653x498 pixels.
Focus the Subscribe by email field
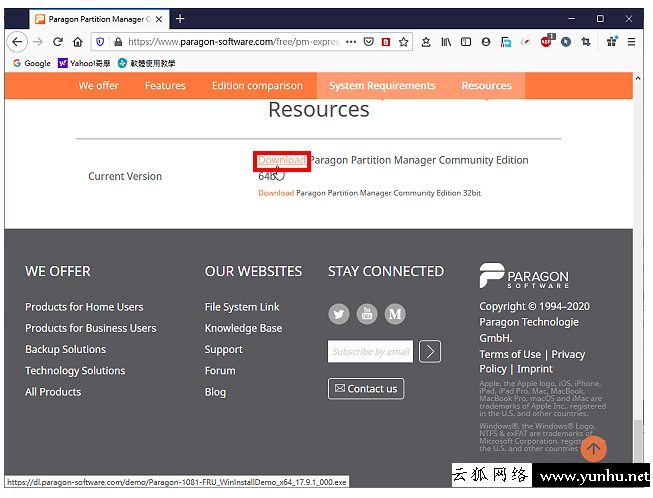pos(370,351)
